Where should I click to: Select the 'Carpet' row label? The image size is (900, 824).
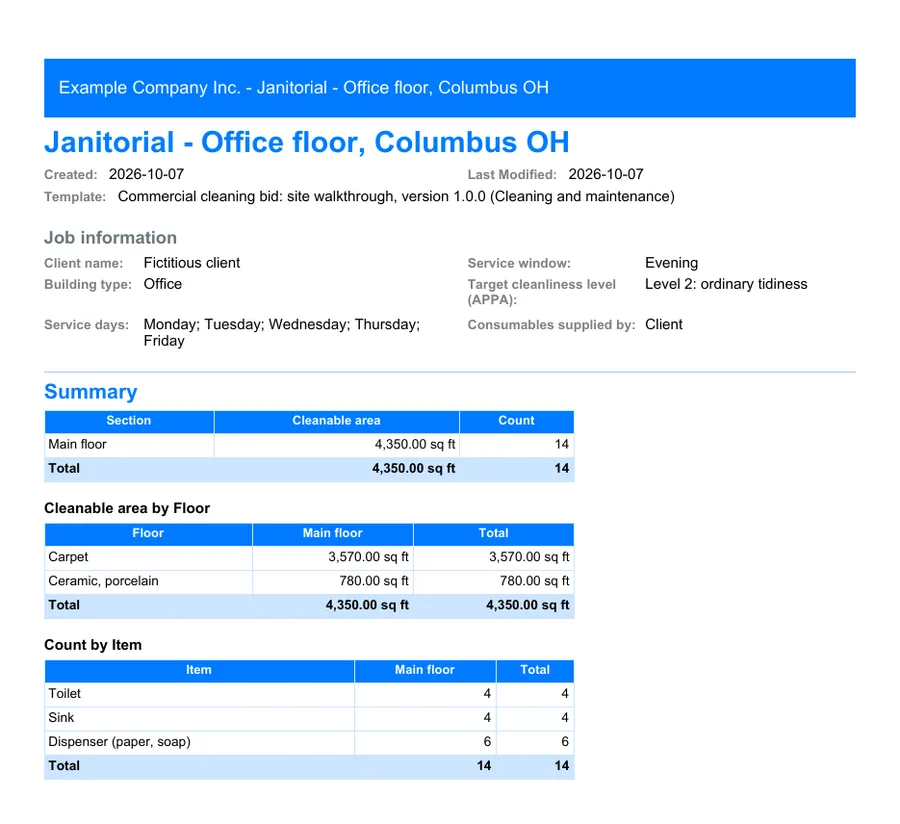68,557
